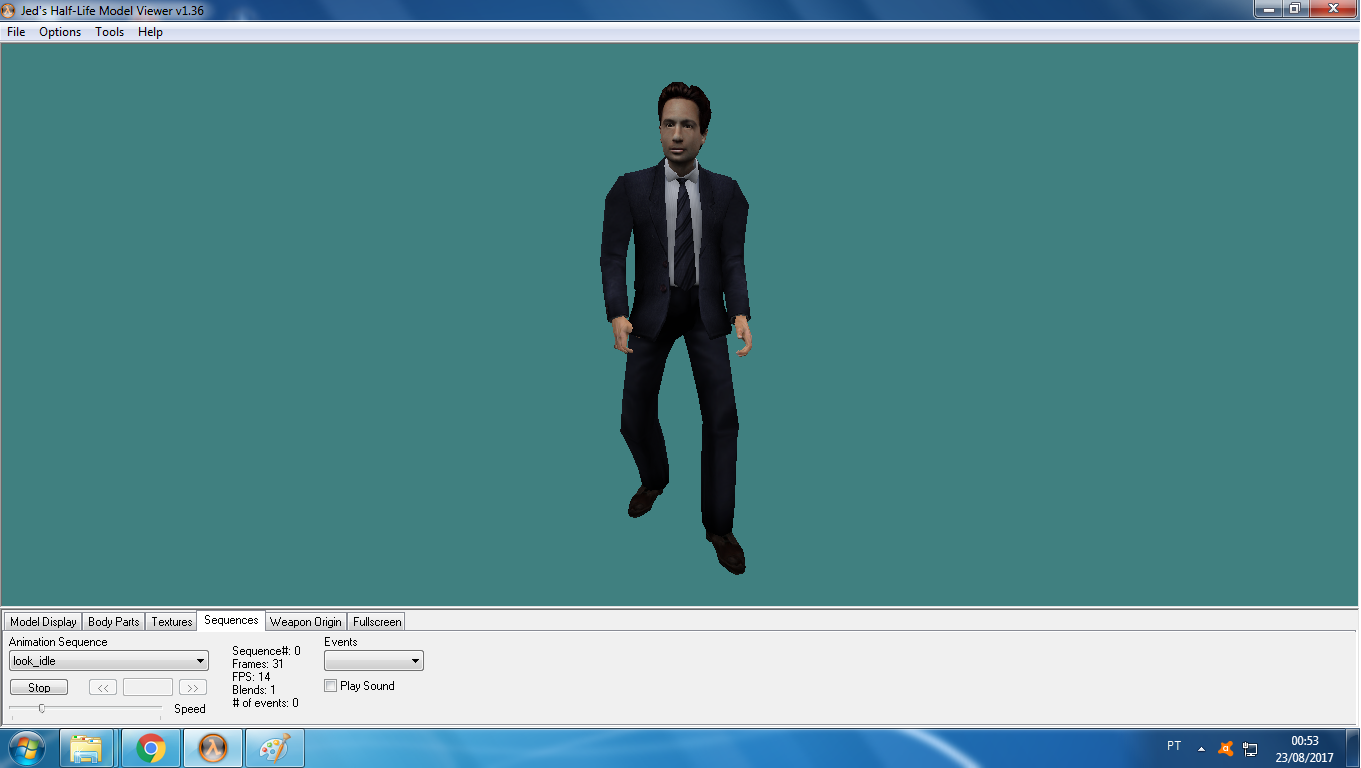
Task: Open Windows Explorer from the taskbar
Action: (x=87, y=748)
